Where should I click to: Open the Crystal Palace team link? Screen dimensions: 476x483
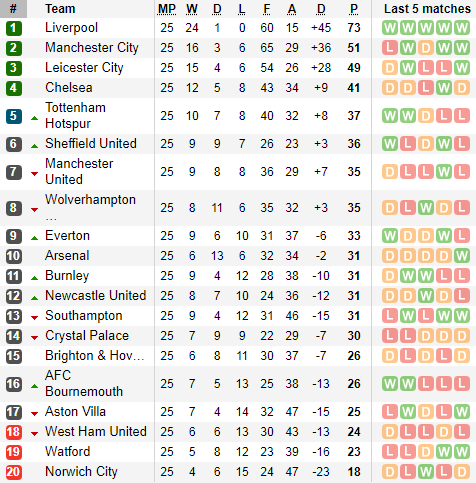87,336
